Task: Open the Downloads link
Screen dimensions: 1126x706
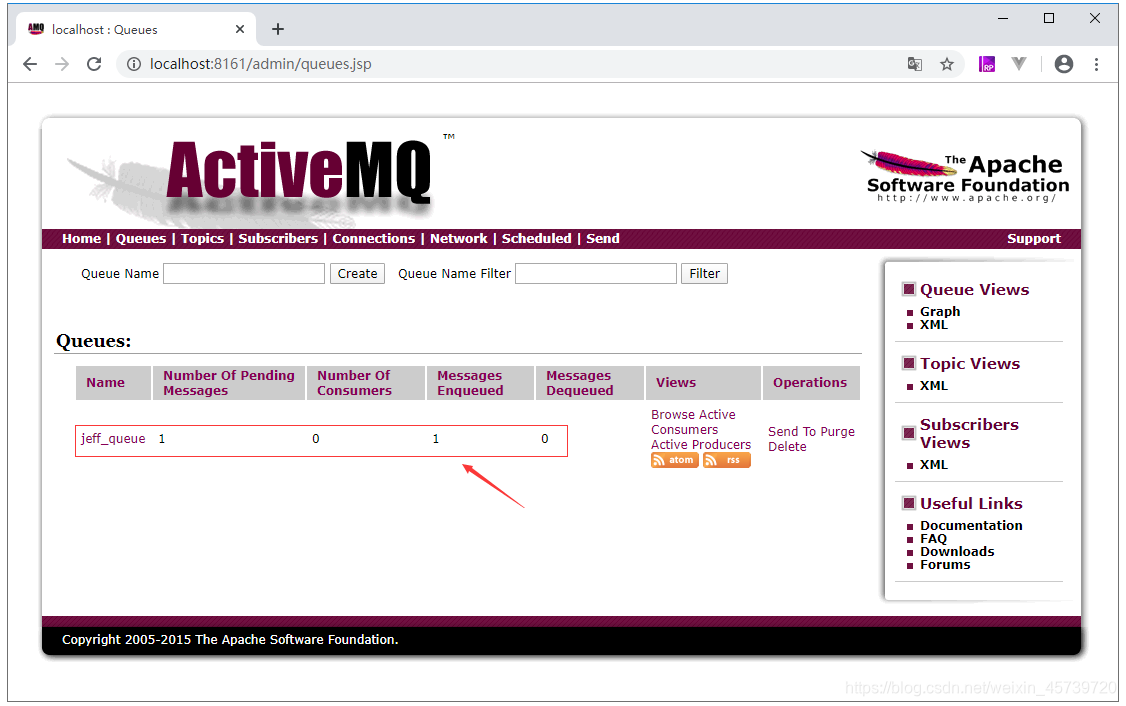Action: pyautogui.click(x=957, y=552)
